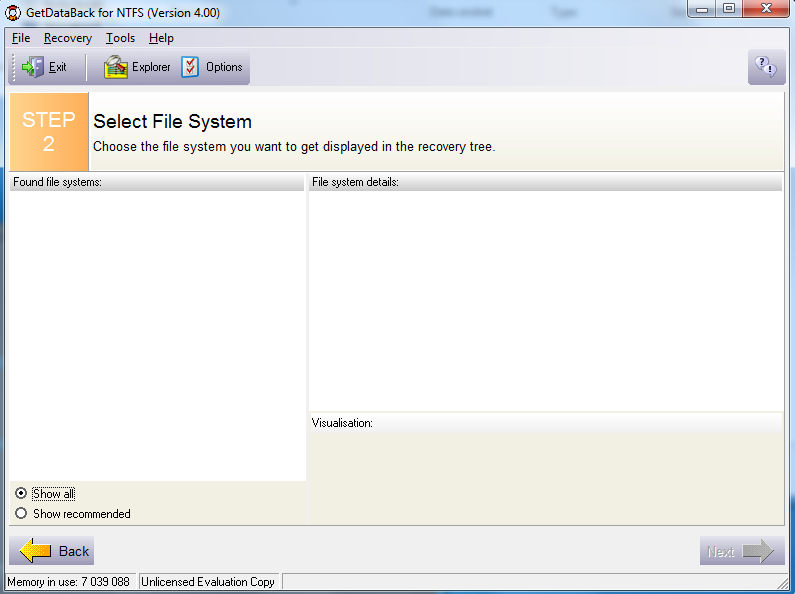Screen dimensions: 795x594
Task: Maximize the GetDataBack window
Action: tap(729, 9)
